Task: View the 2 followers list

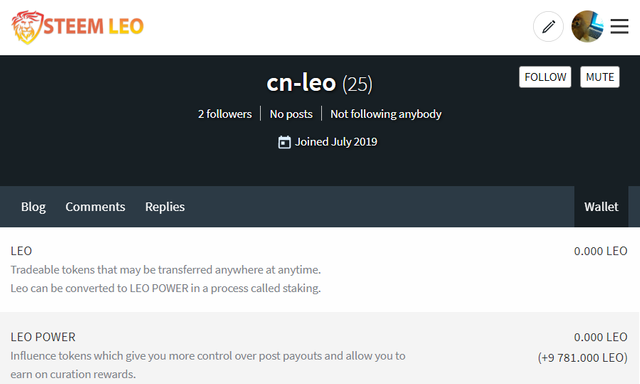Action: [x=225, y=114]
